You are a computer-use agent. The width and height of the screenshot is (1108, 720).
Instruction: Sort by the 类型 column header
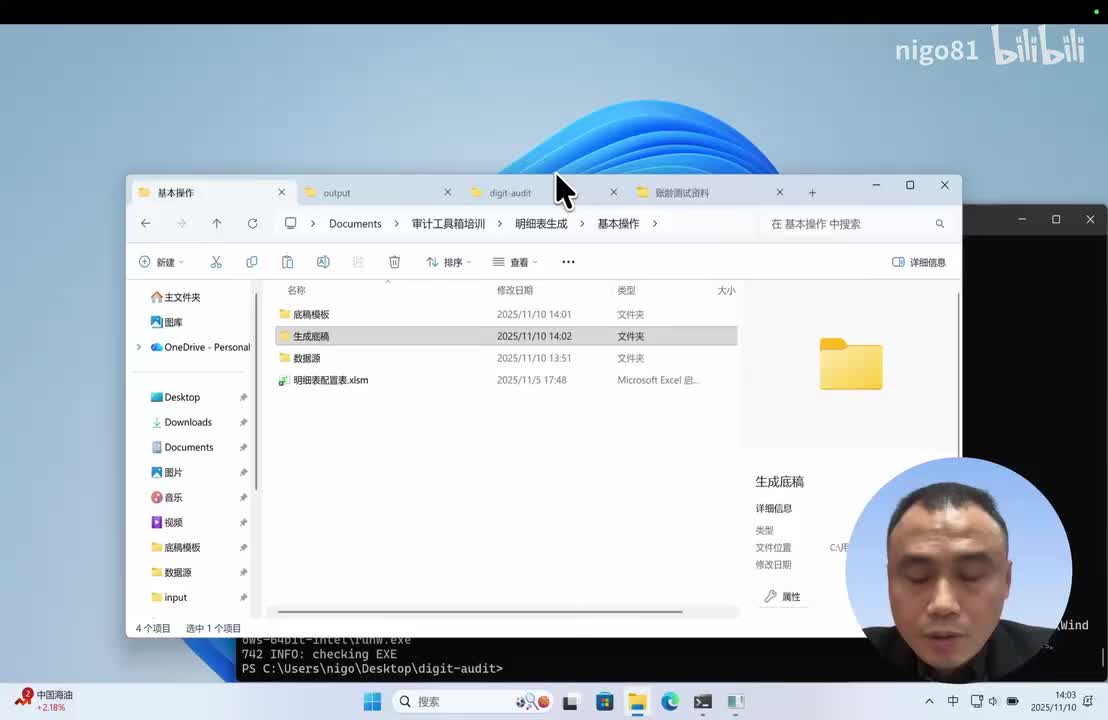(626, 290)
